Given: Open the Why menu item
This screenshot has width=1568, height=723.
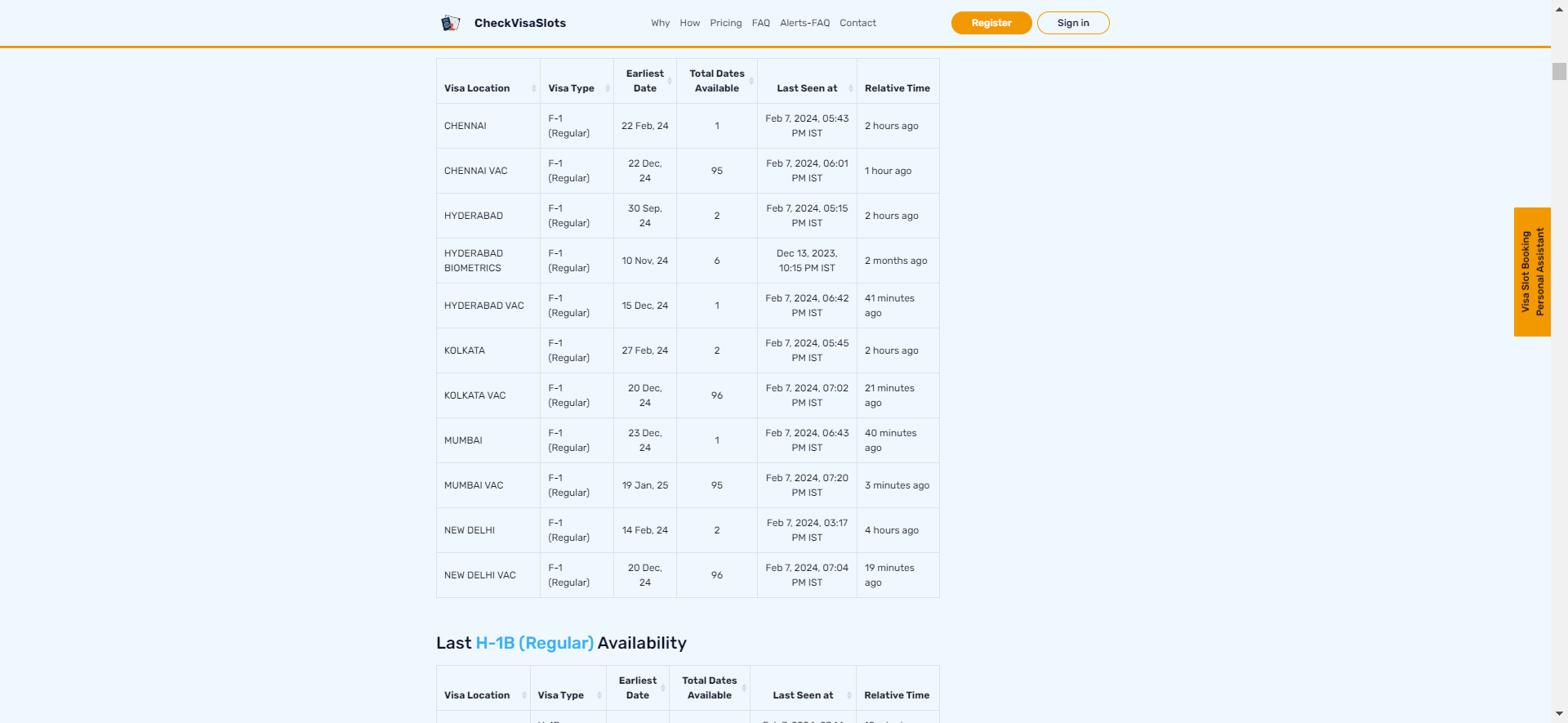Looking at the screenshot, I should pyautogui.click(x=660, y=23).
